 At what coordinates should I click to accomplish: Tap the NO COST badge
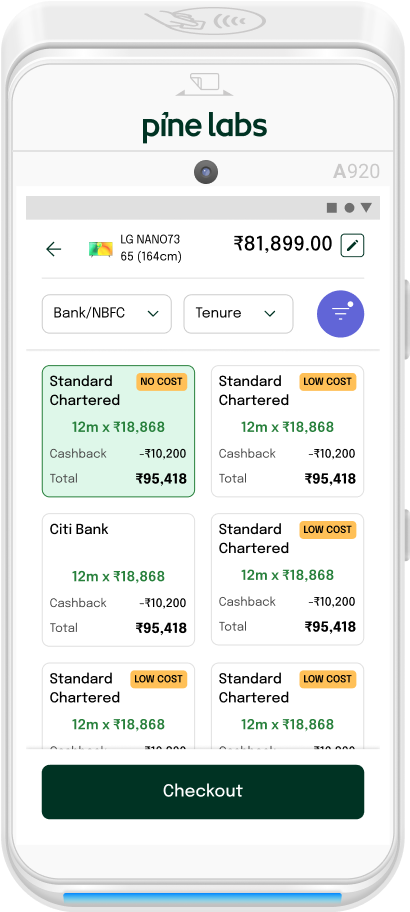pyautogui.click(x=162, y=382)
